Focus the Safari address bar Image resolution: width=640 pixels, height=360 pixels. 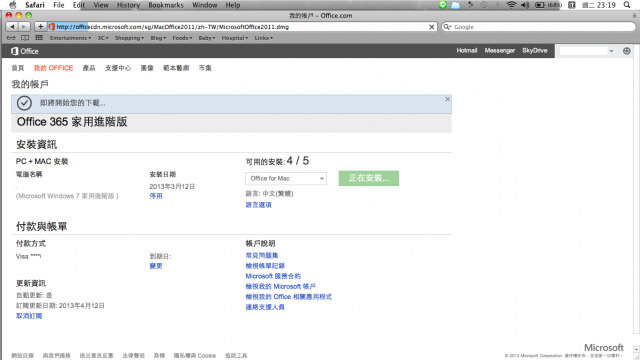pos(241,27)
